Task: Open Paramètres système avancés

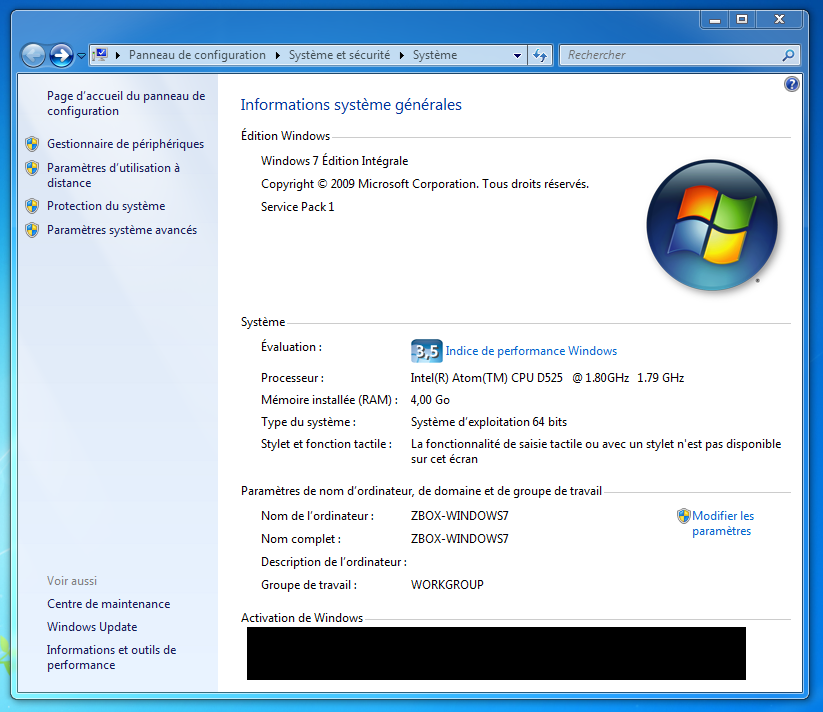Action: click(x=122, y=230)
